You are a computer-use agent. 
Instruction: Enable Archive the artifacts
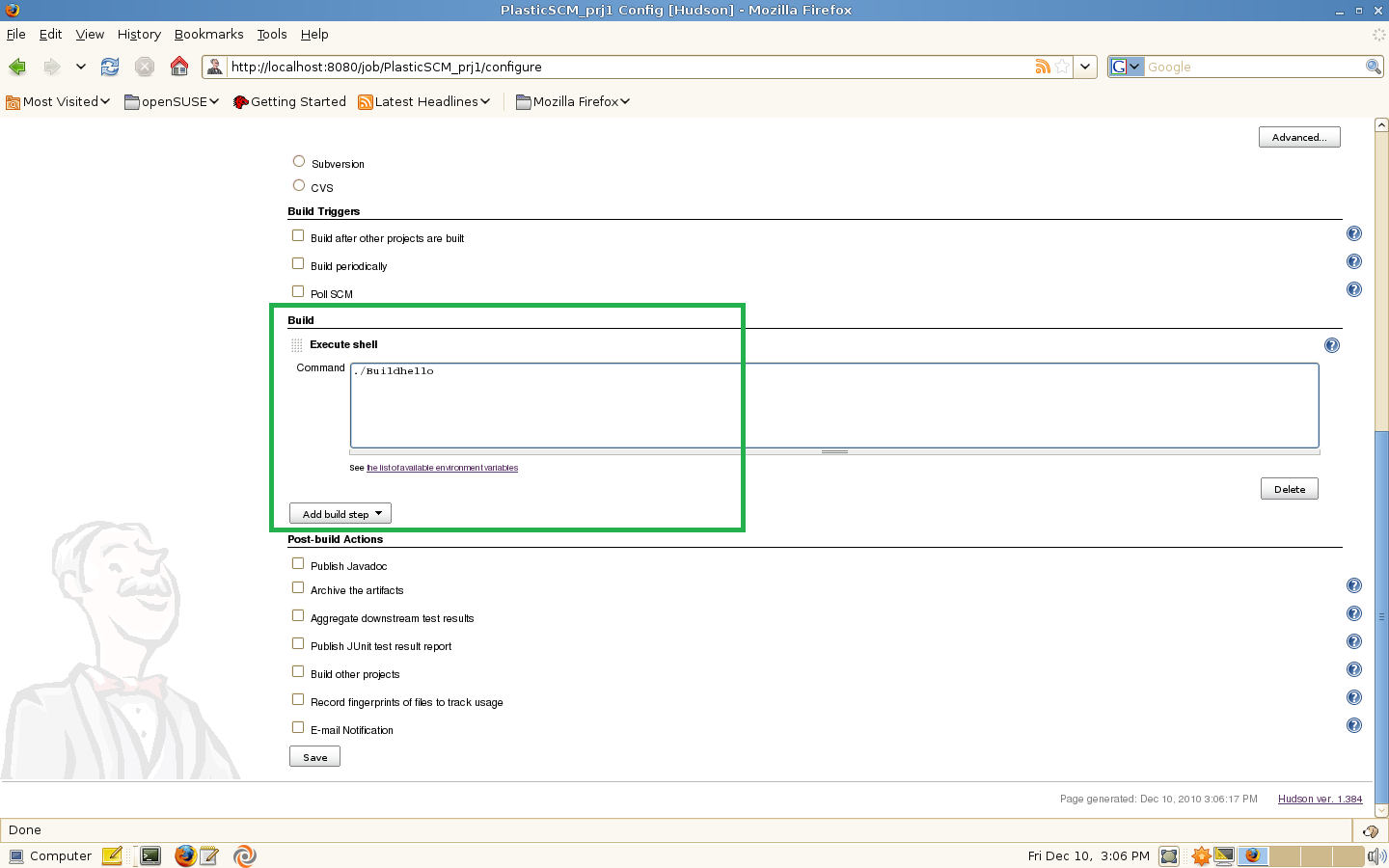point(298,587)
